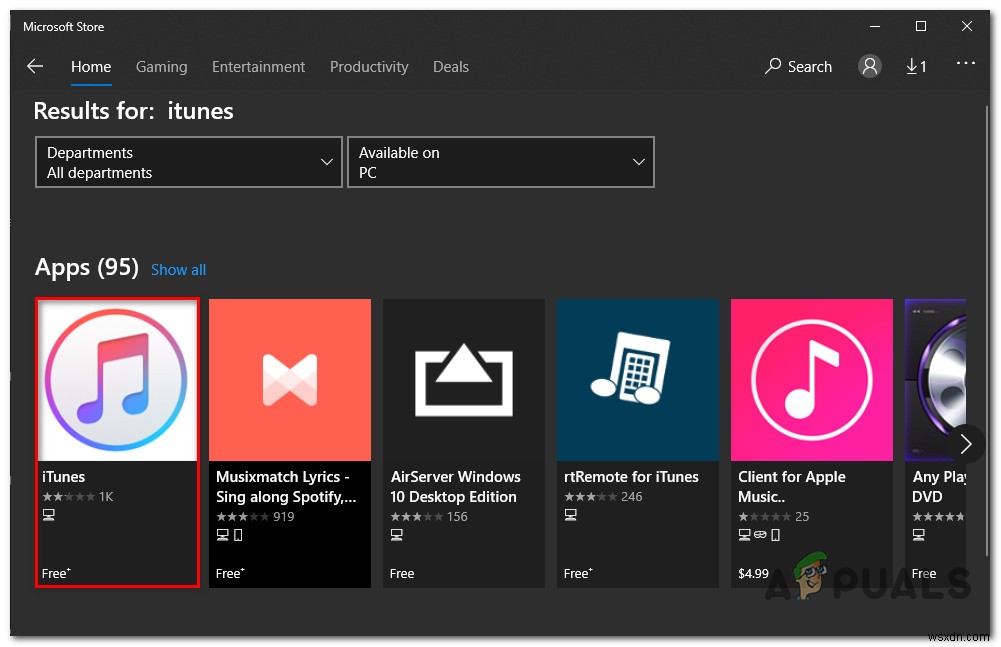Image resolution: width=1001 pixels, height=647 pixels.
Task: Expand the Available on PC dropdown
Action: [x=502, y=163]
